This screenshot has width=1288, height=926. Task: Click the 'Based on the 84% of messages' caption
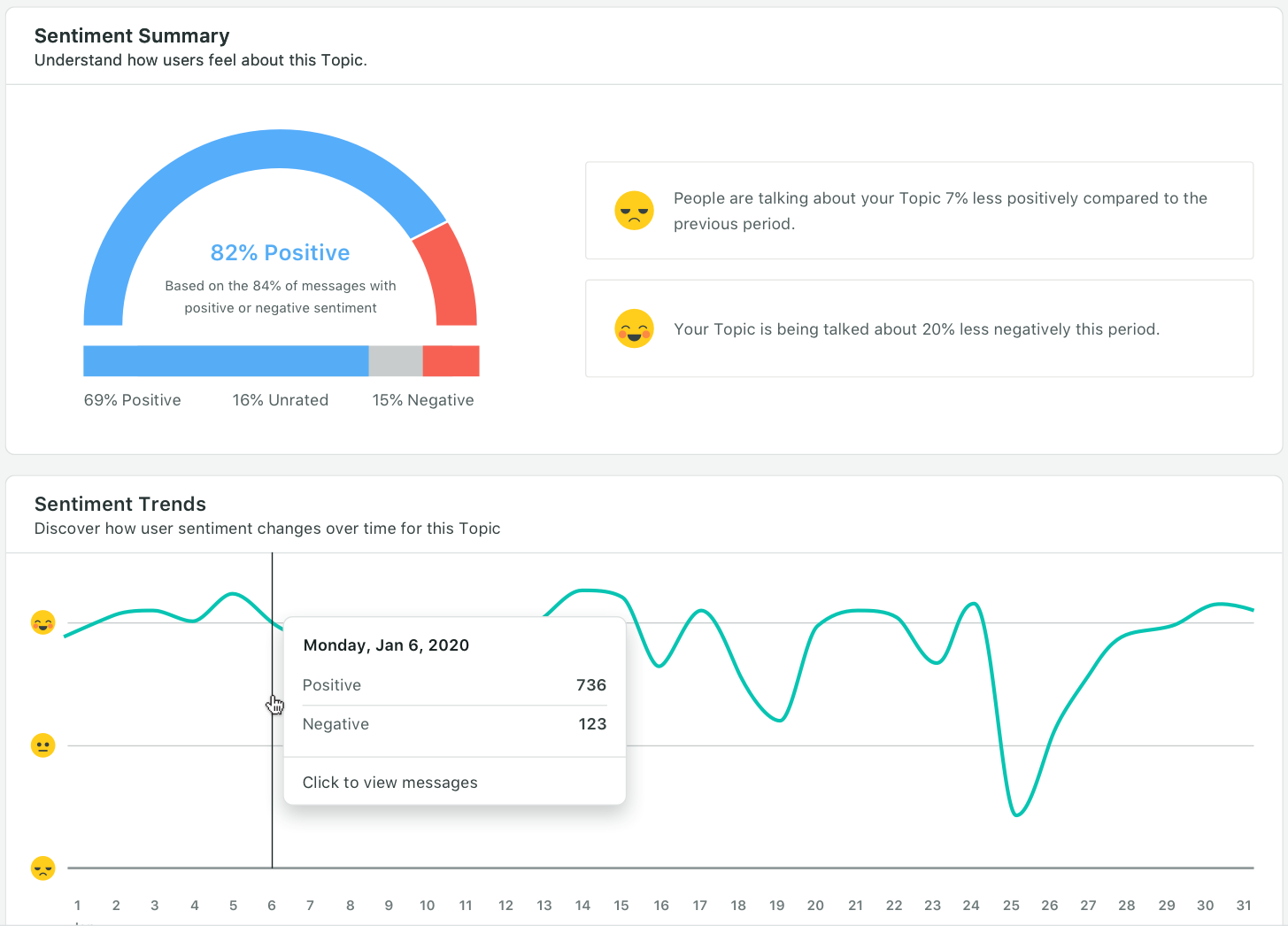pos(281,297)
